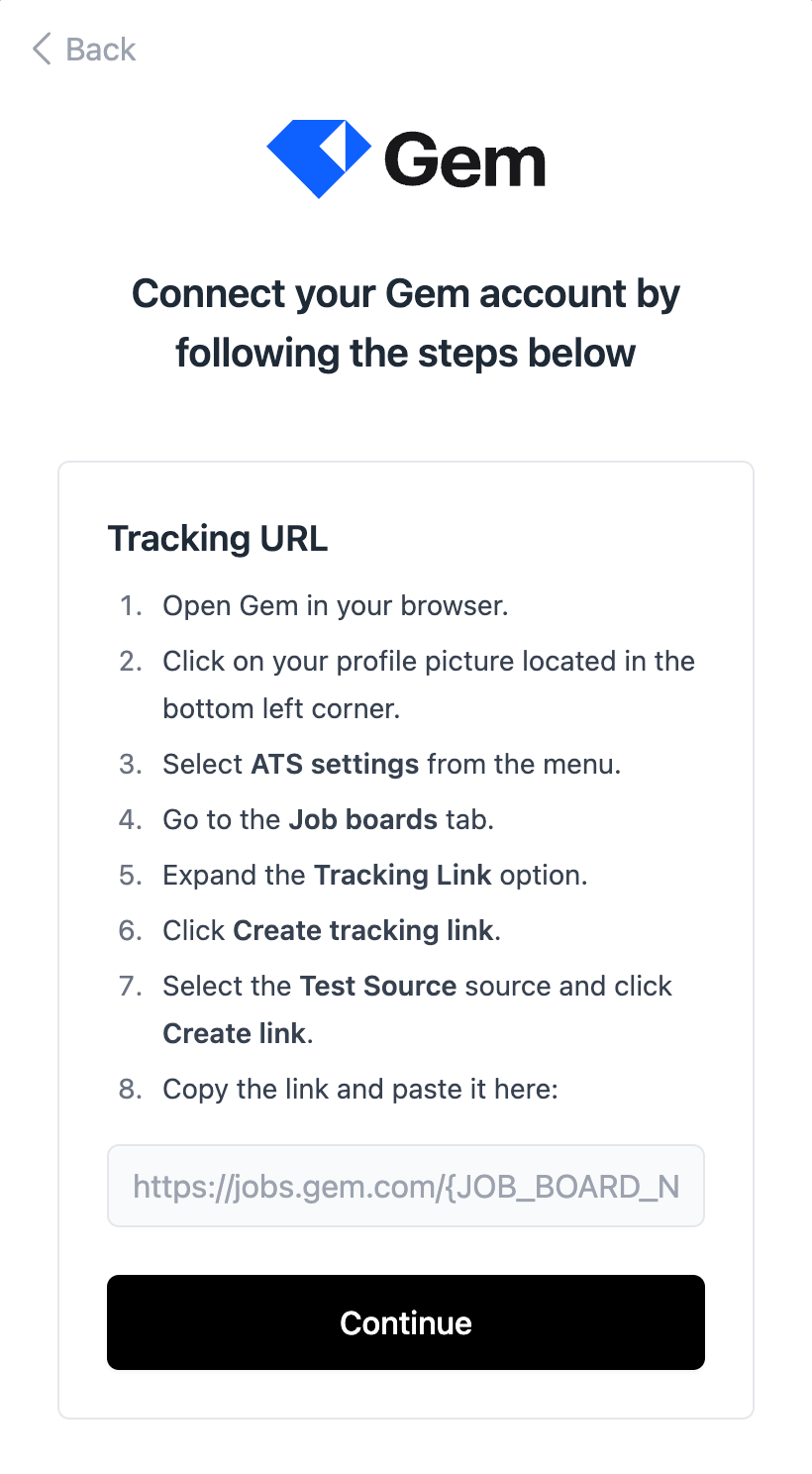
Task: Click the Copy the link and paste step
Action: tap(360, 1090)
